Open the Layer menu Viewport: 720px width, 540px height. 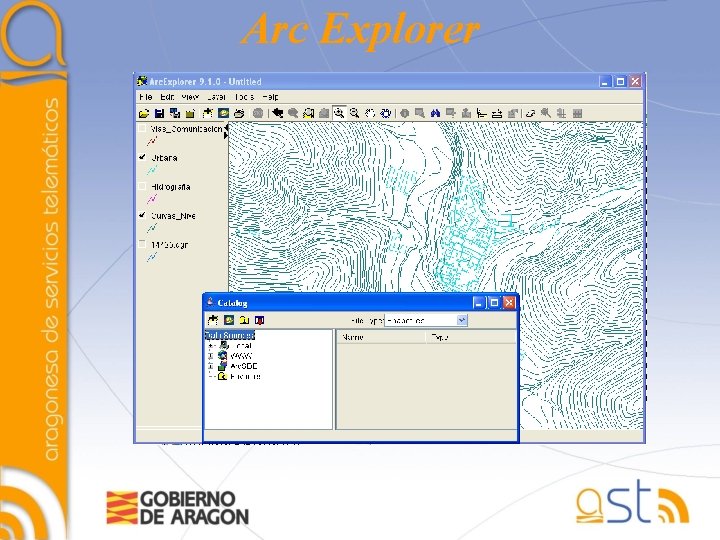(216, 97)
